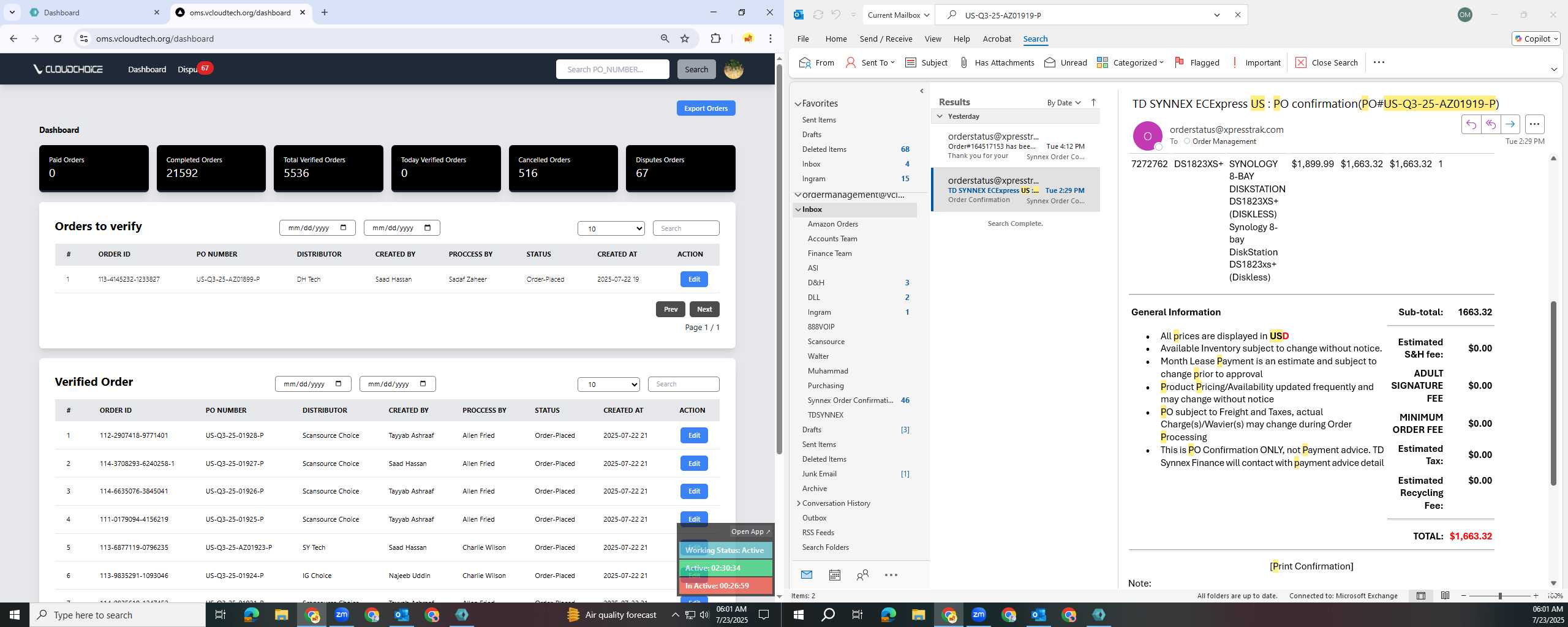Filter search by Important
1568x627 pixels.
[1255, 62]
